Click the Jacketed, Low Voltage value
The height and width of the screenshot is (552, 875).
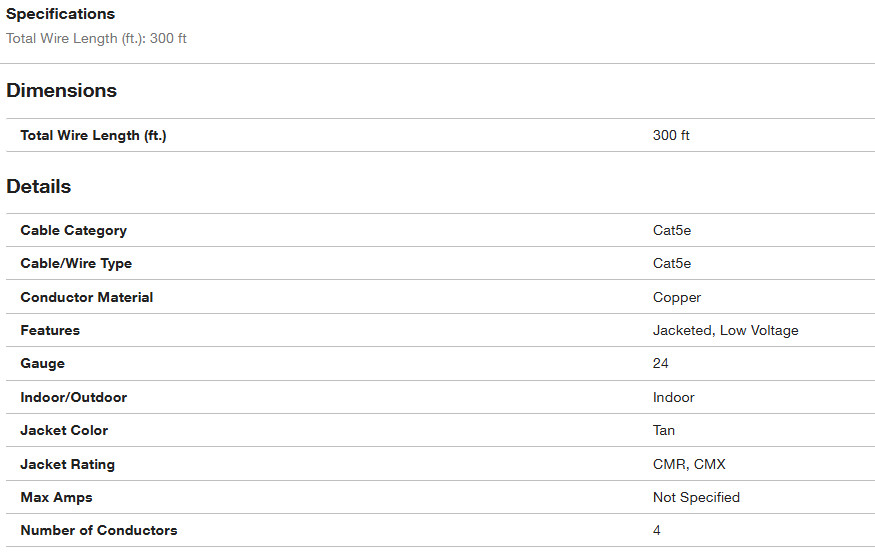[x=725, y=330]
